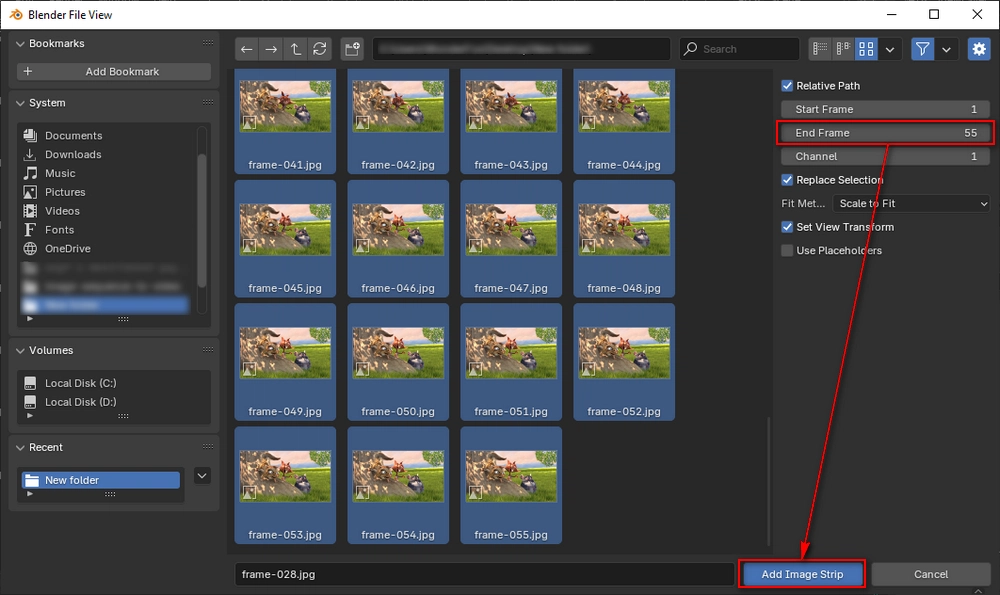Image resolution: width=1000 pixels, height=595 pixels.
Task: Expand System list disclosure triangle
Action: (29, 318)
